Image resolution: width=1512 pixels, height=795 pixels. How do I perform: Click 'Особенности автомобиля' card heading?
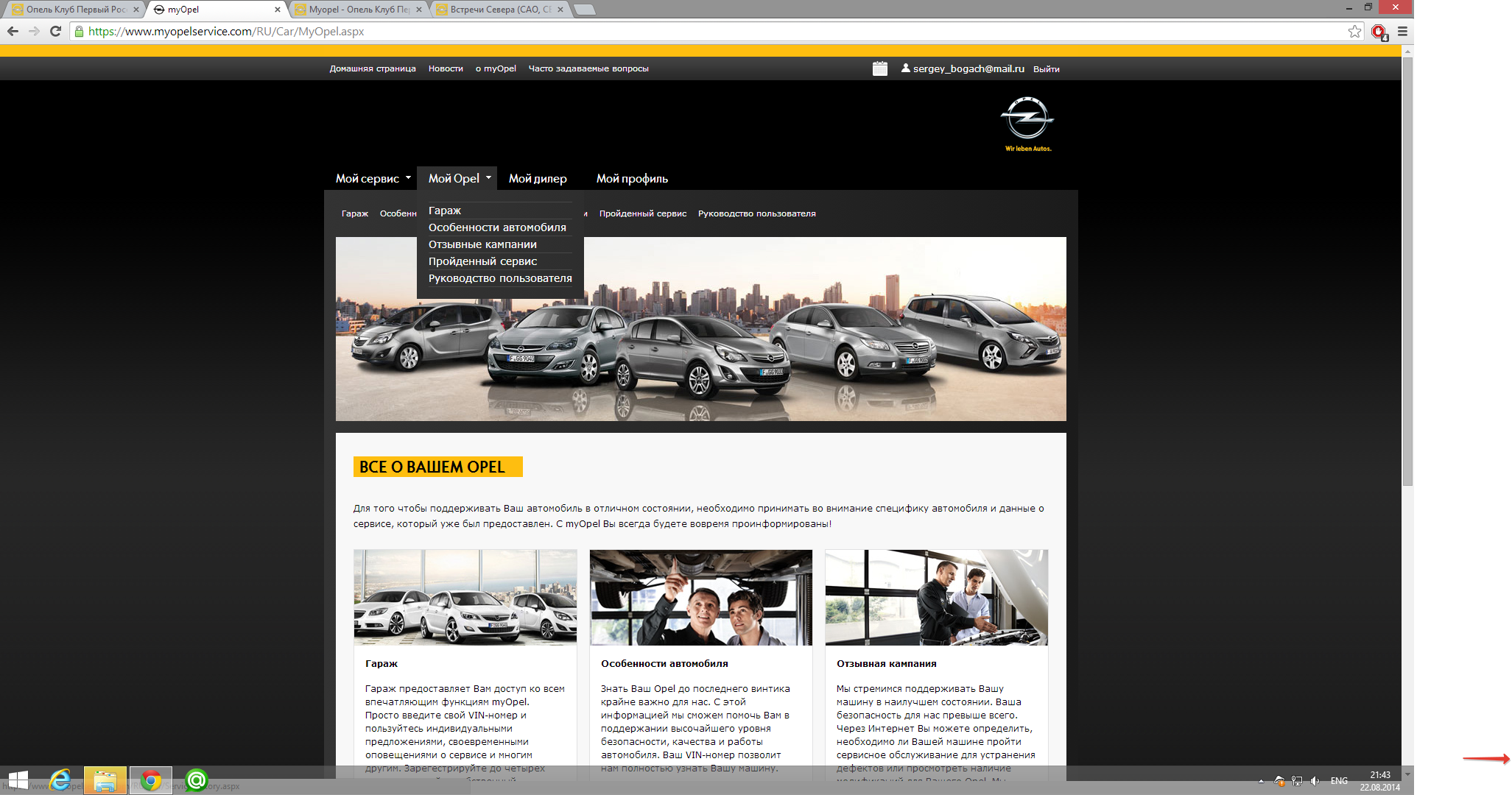tap(664, 663)
